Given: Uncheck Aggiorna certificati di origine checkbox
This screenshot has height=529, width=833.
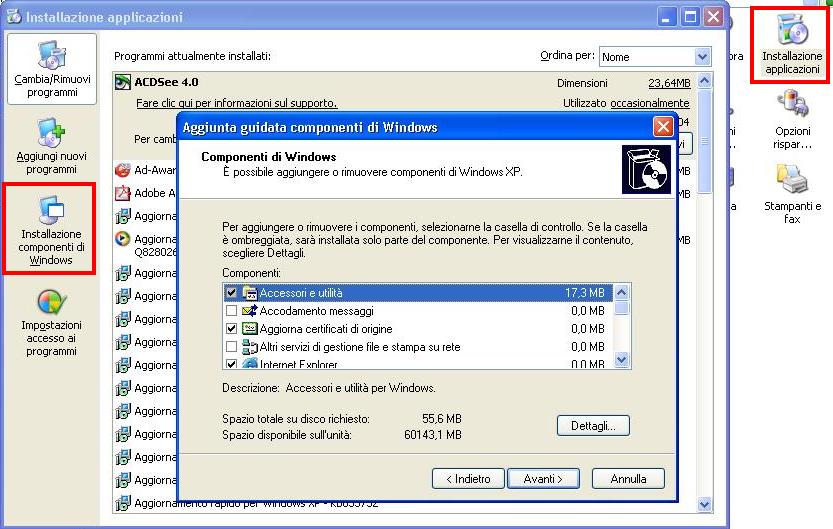Looking at the screenshot, I should point(231,329).
